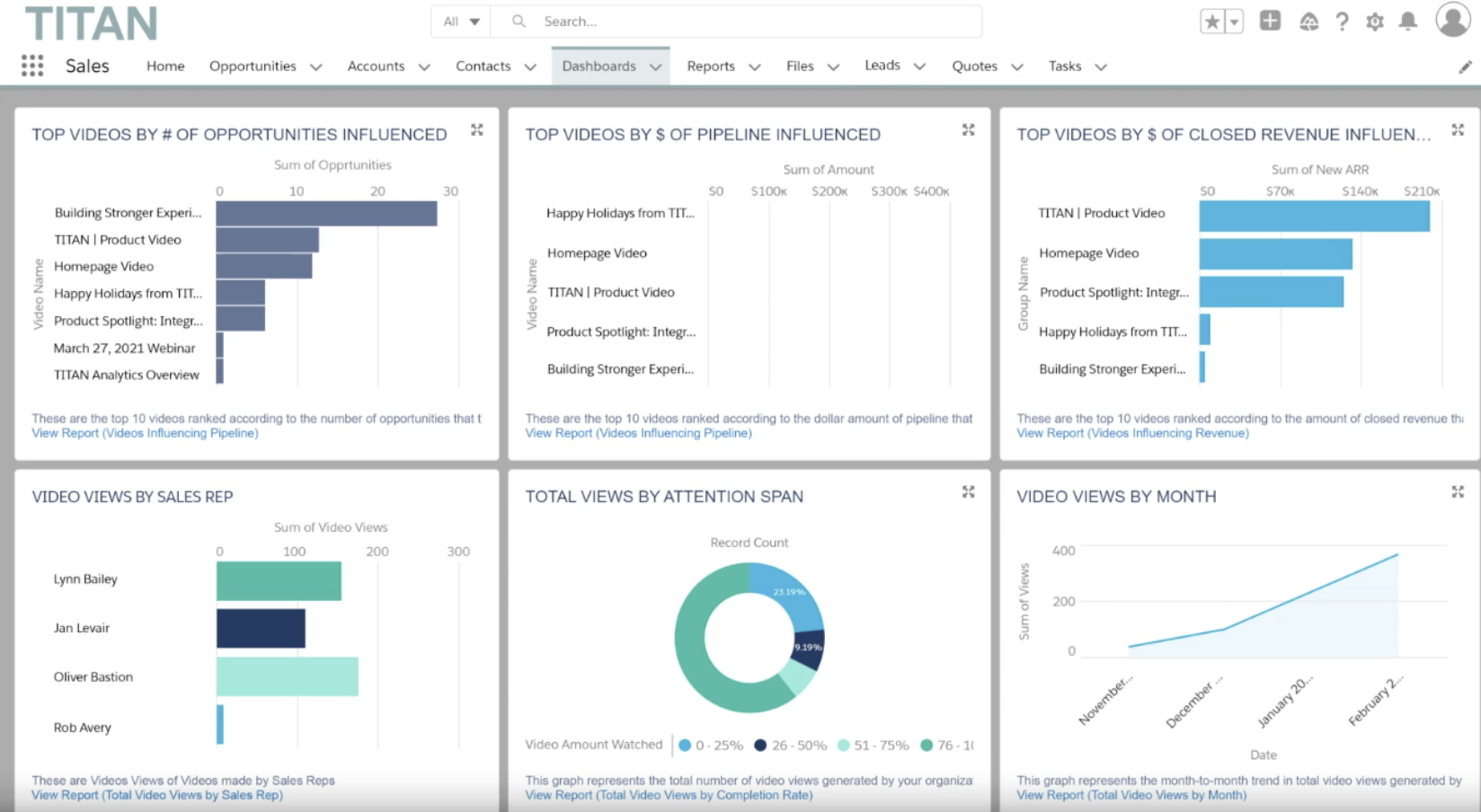Open View Report link under Opportunities Influenced chart
The image size is (1481, 812).
(145, 433)
